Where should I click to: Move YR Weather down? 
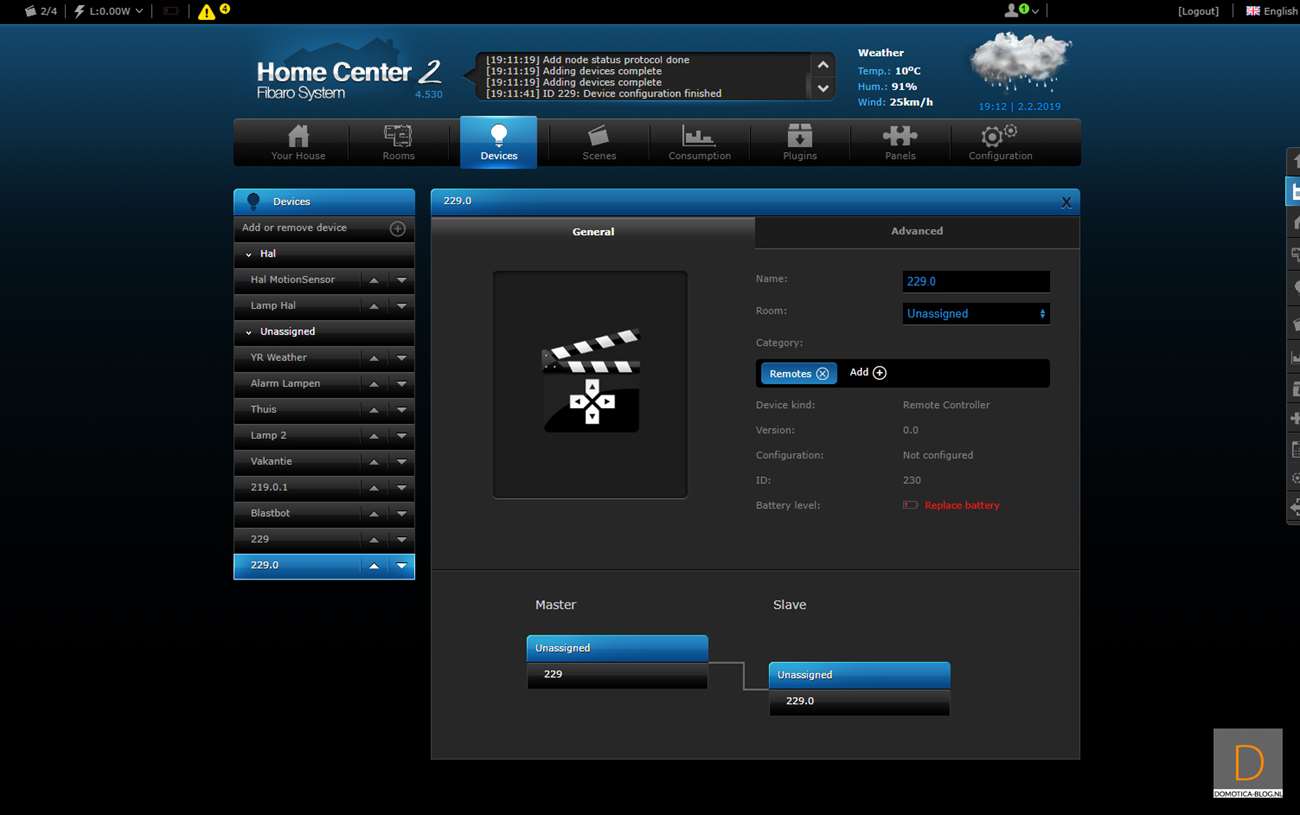click(402, 358)
